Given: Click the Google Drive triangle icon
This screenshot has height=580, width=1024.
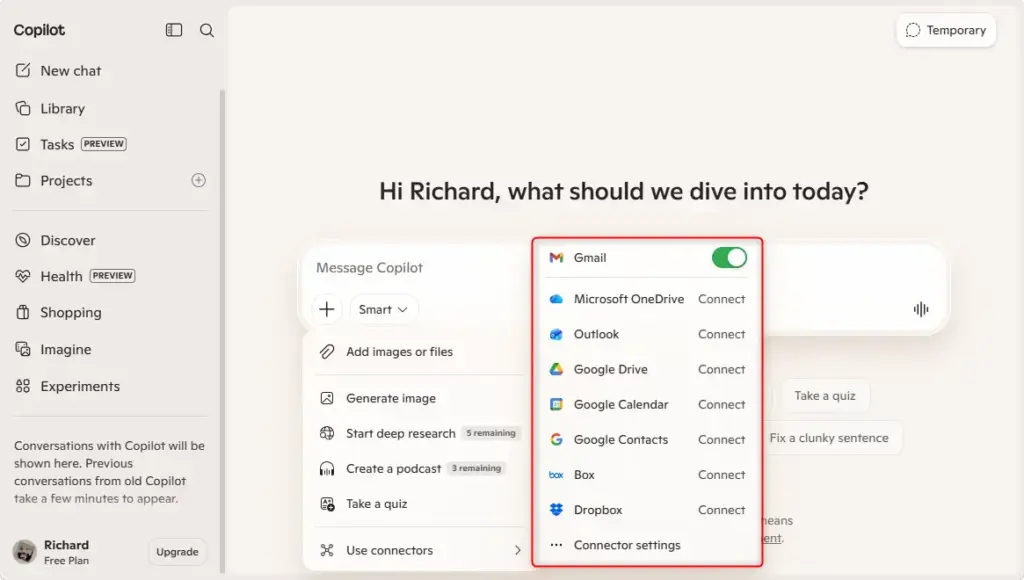Looking at the screenshot, I should (556, 369).
